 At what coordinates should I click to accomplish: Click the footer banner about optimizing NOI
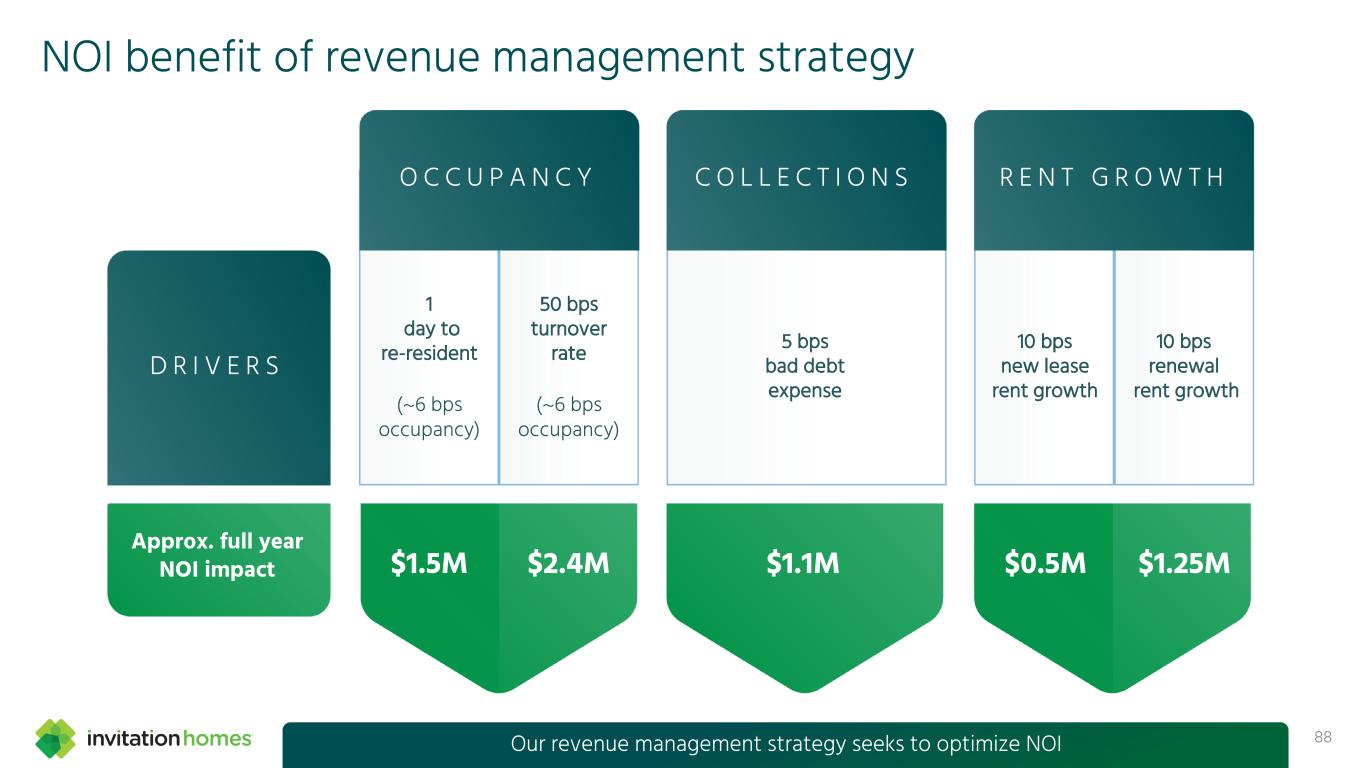785,744
